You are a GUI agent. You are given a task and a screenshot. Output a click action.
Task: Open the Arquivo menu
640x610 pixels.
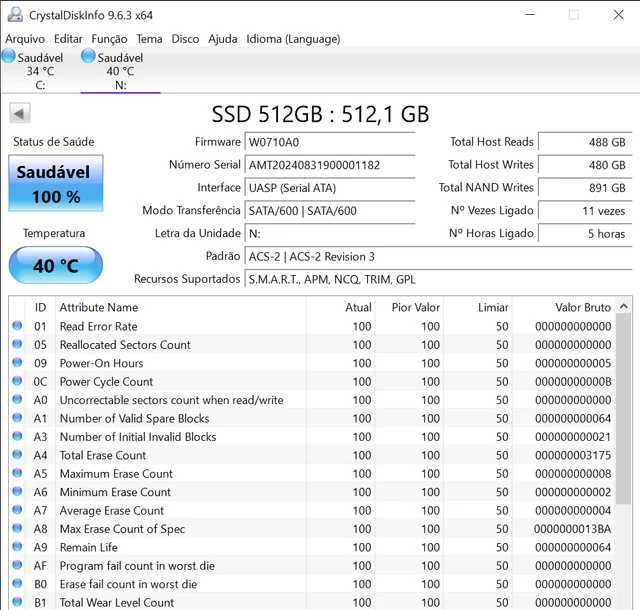point(25,39)
